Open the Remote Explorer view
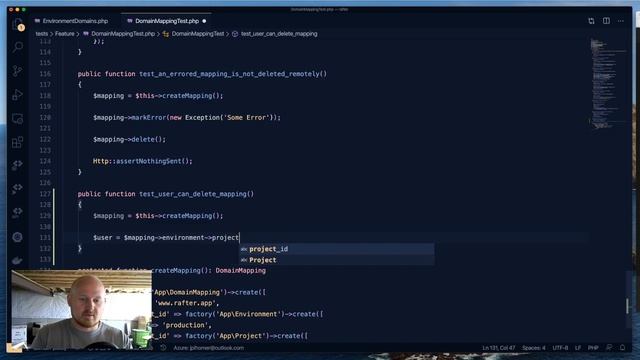Image resolution: width=640 pixels, height=360 pixels. point(17,119)
